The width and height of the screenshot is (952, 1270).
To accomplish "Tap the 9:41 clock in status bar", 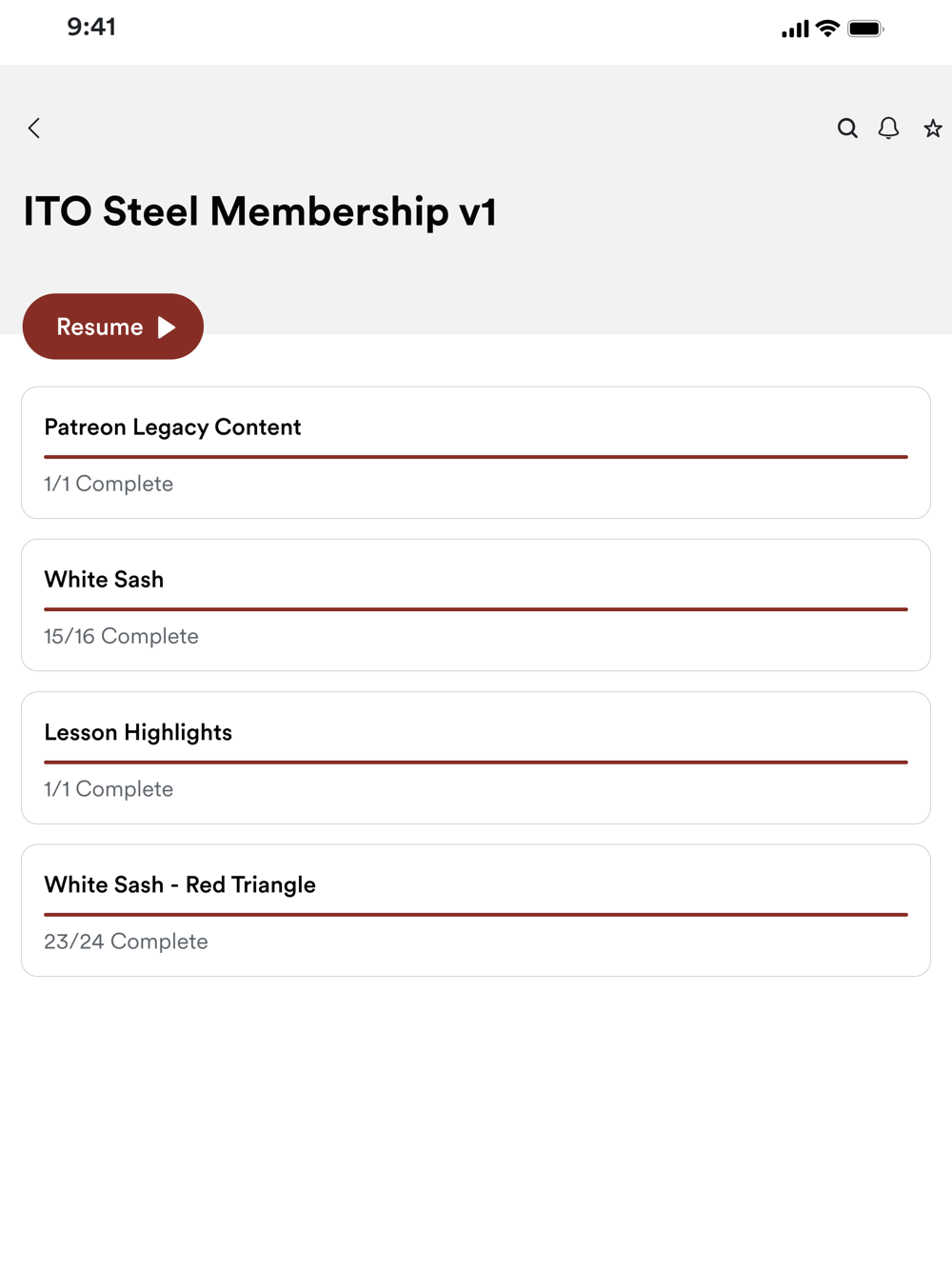I will point(91,27).
